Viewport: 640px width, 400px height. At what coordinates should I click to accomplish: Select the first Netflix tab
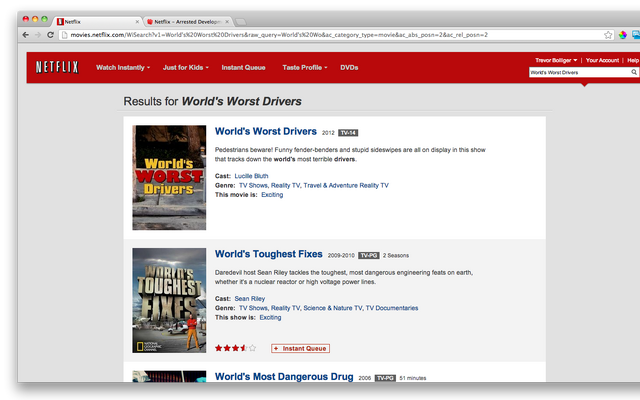97,22
